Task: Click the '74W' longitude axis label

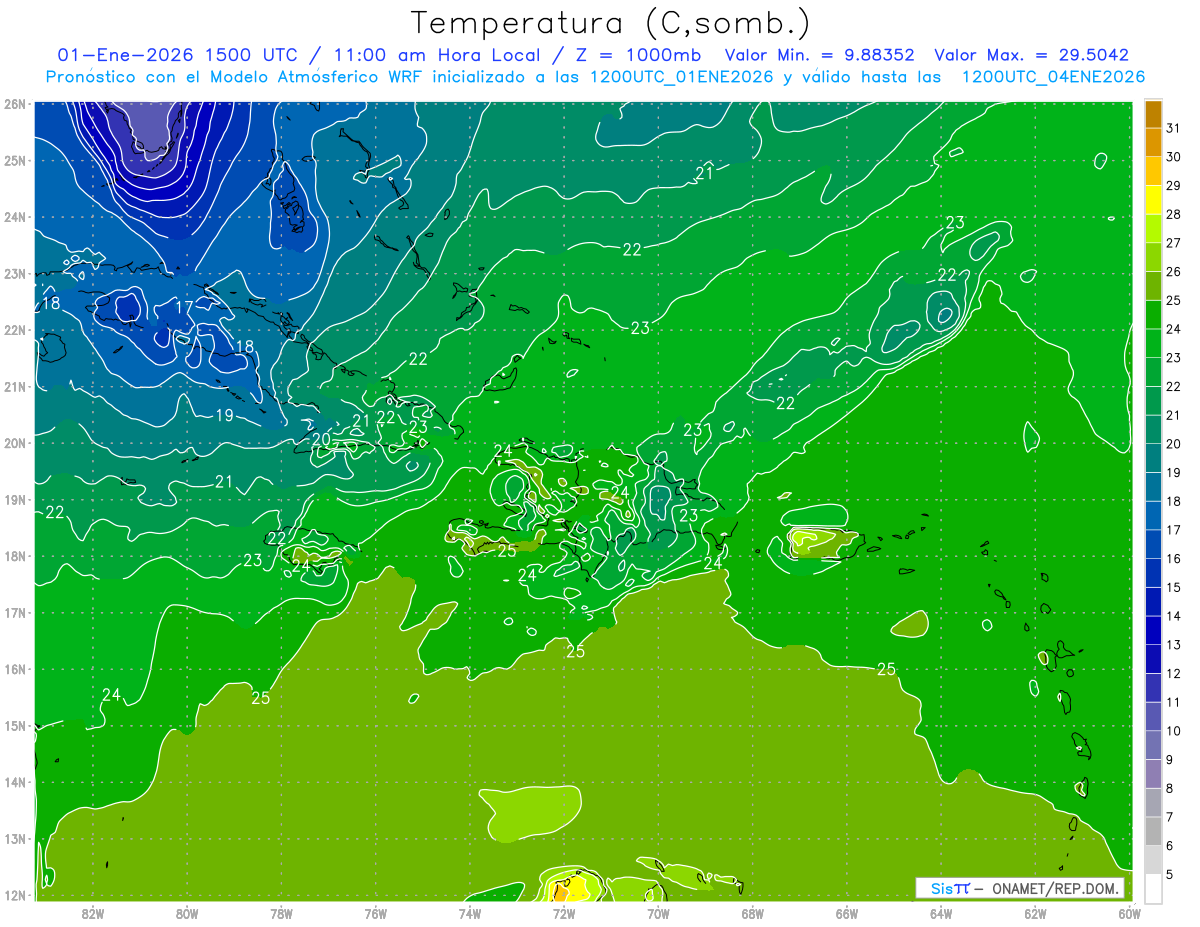Action: [x=470, y=913]
